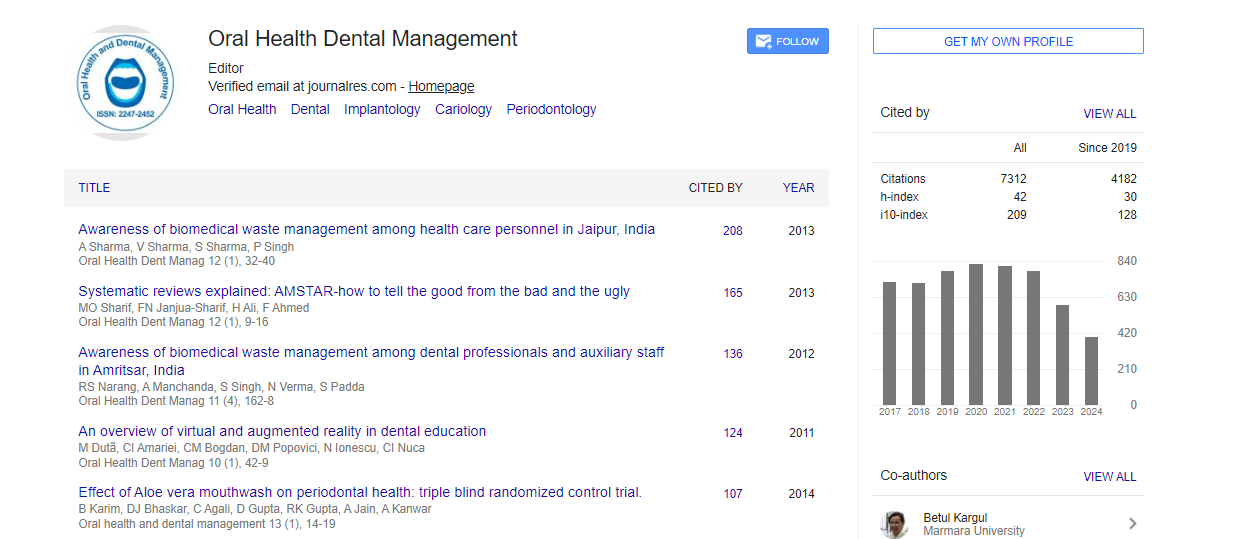Click the i10-index label
1242x539 pixels.
coord(904,215)
